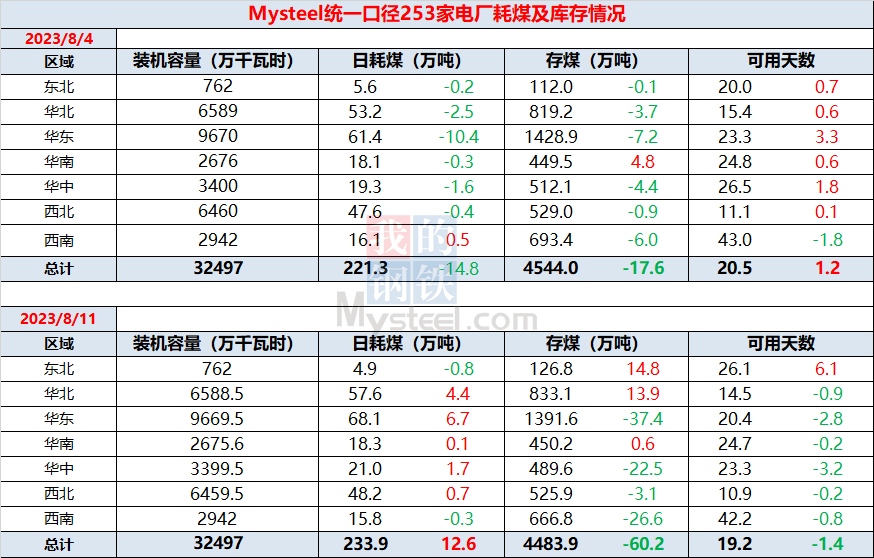
Task: Click the stock value "450.2"
Action: tap(551, 444)
